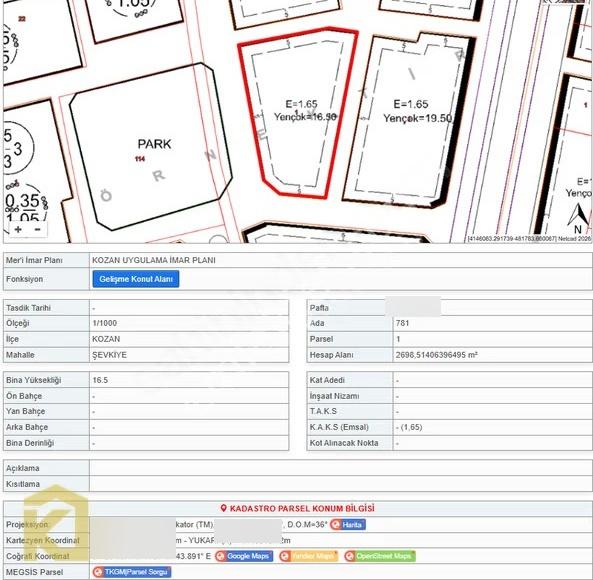This screenshot has height=580, width=593.
Task: Click the Ölçeği value '1/1000'
Action: (104, 323)
